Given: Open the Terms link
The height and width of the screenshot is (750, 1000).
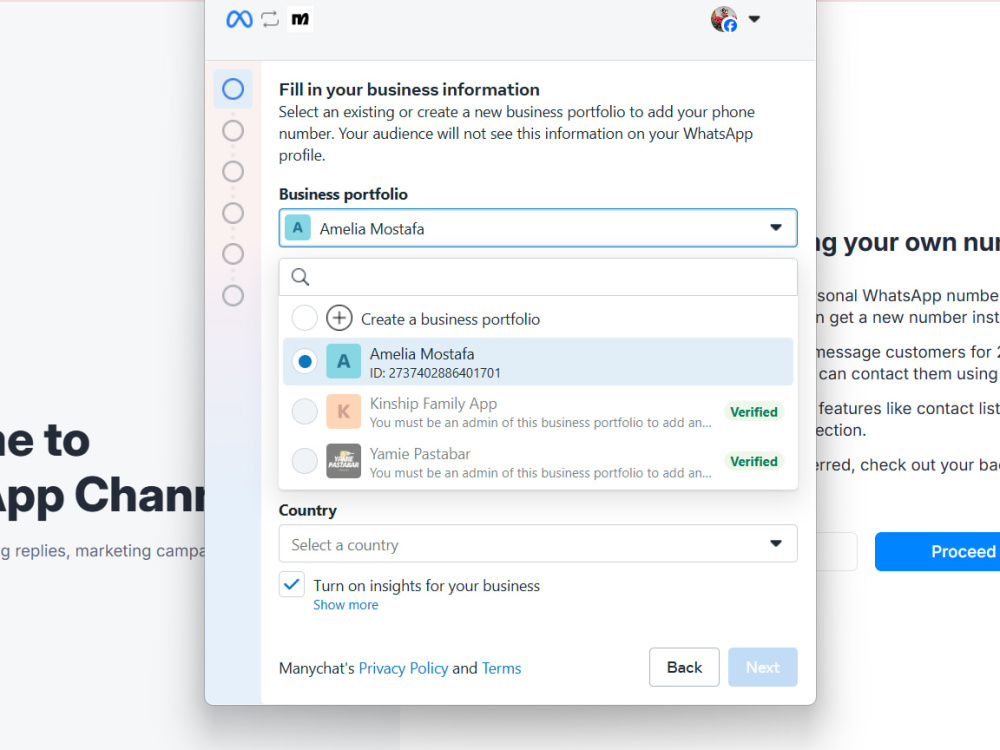Looking at the screenshot, I should coord(501,668).
